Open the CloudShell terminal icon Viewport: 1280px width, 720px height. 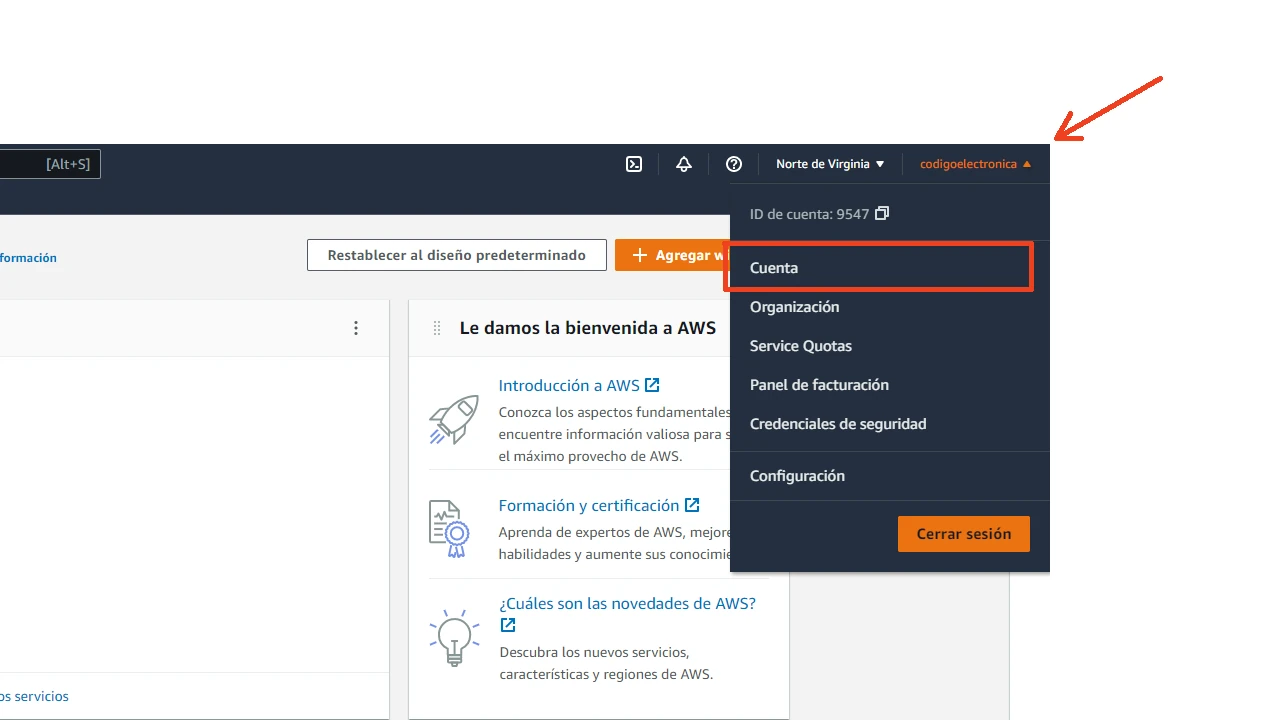pos(634,164)
